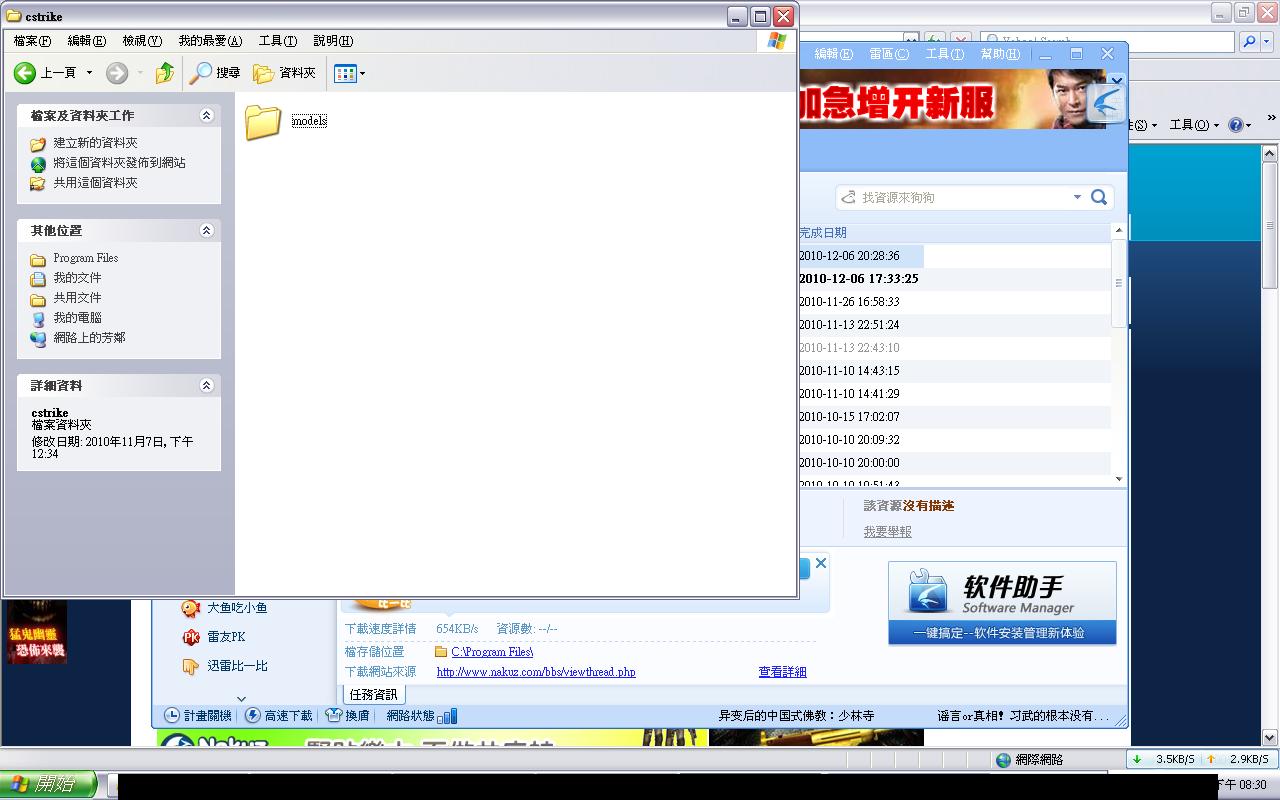This screenshot has width=1280, height=800.
Task: Open the Search magnifier in toolbar
Action: pos(202,73)
